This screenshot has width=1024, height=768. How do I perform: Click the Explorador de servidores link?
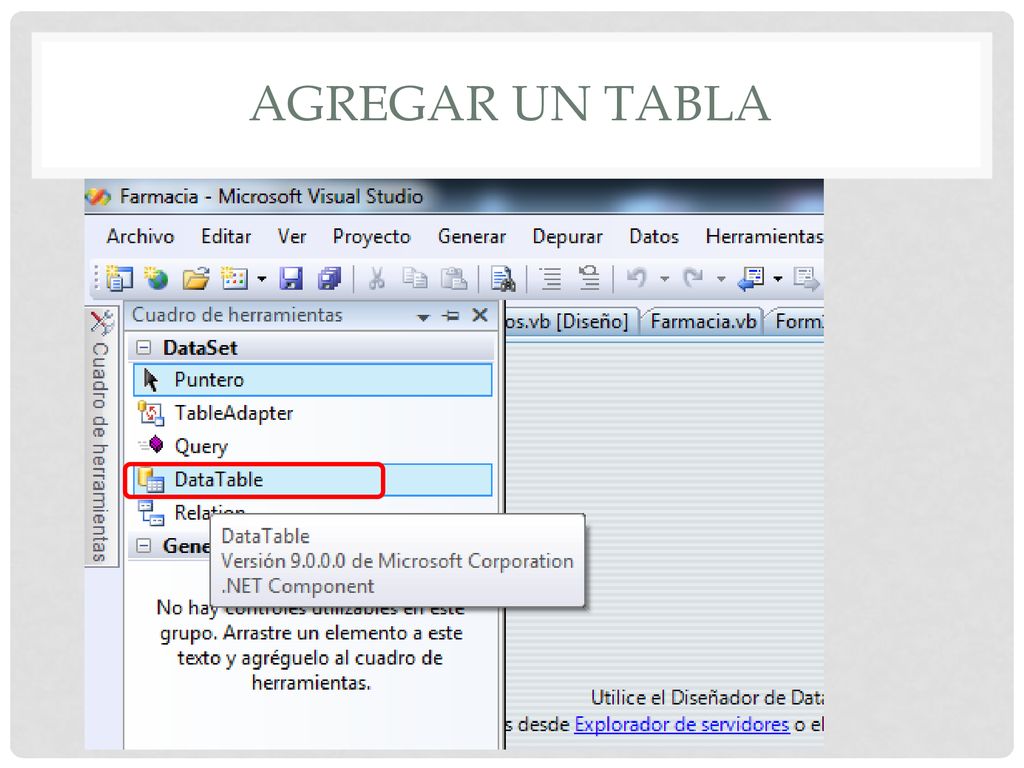(682, 725)
